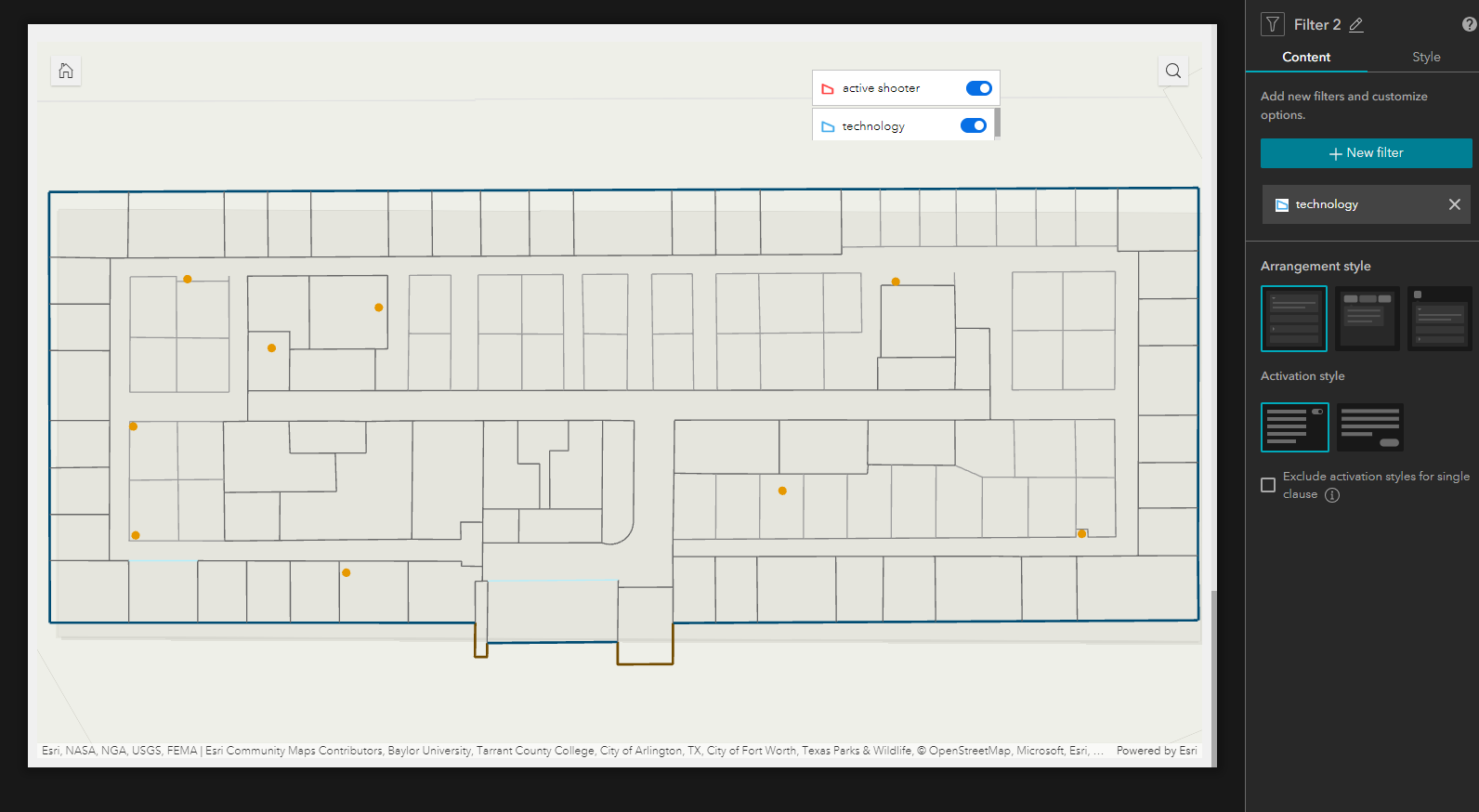Click the info icon beside clause
This screenshot has height=812, width=1479.
click(x=1332, y=495)
